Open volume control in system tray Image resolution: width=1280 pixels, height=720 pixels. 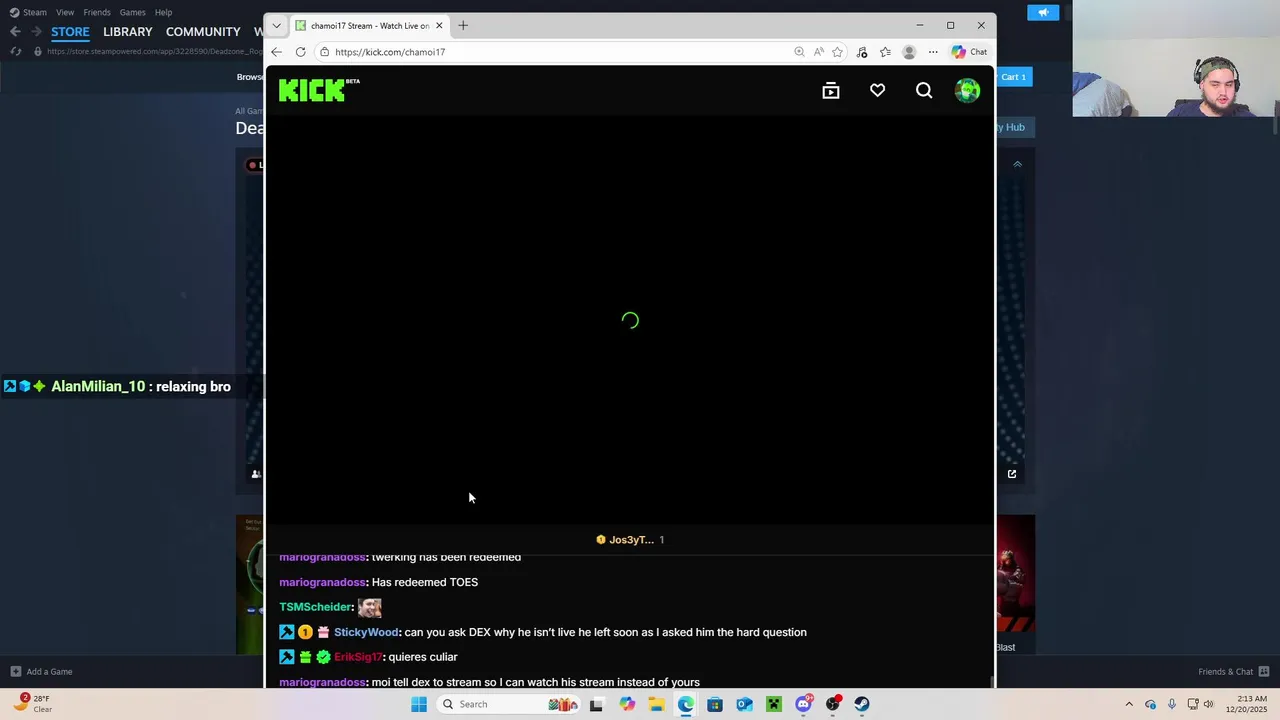click(1208, 704)
